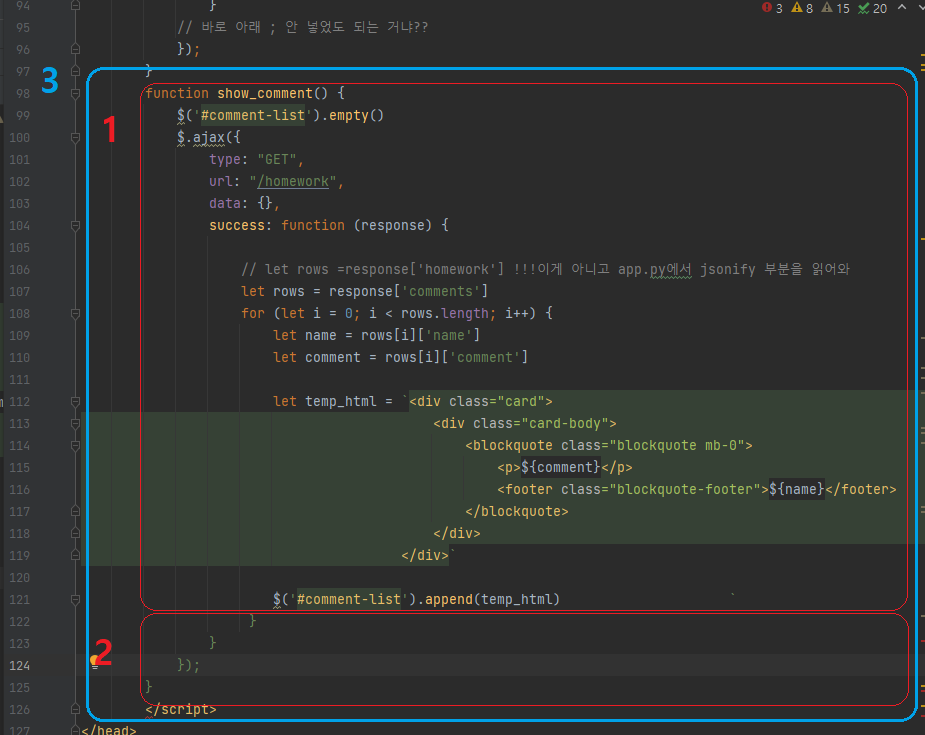Collapse fold marker on line 98 function show_comment

pos(76,93)
